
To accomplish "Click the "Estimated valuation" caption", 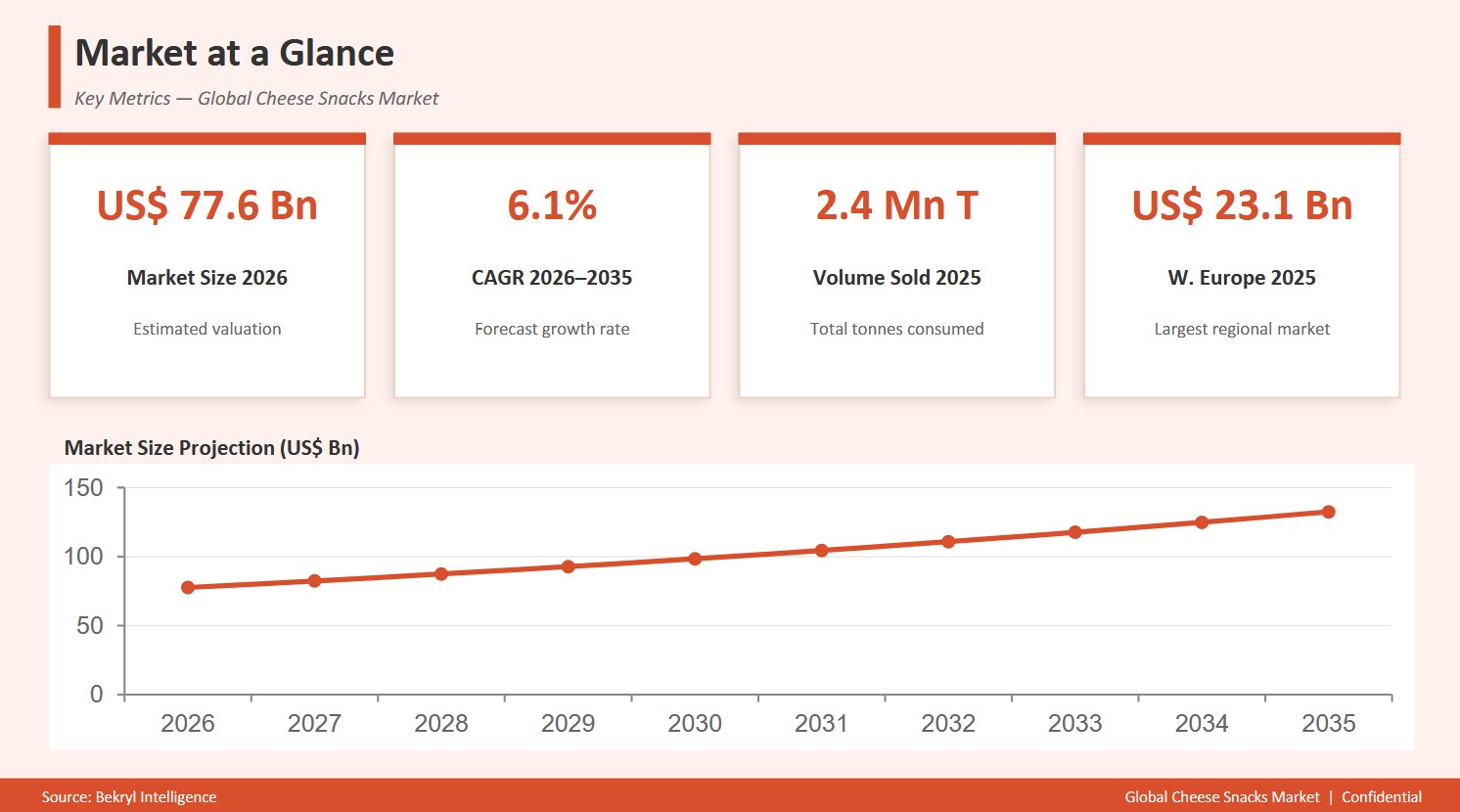I will coord(207,329).
